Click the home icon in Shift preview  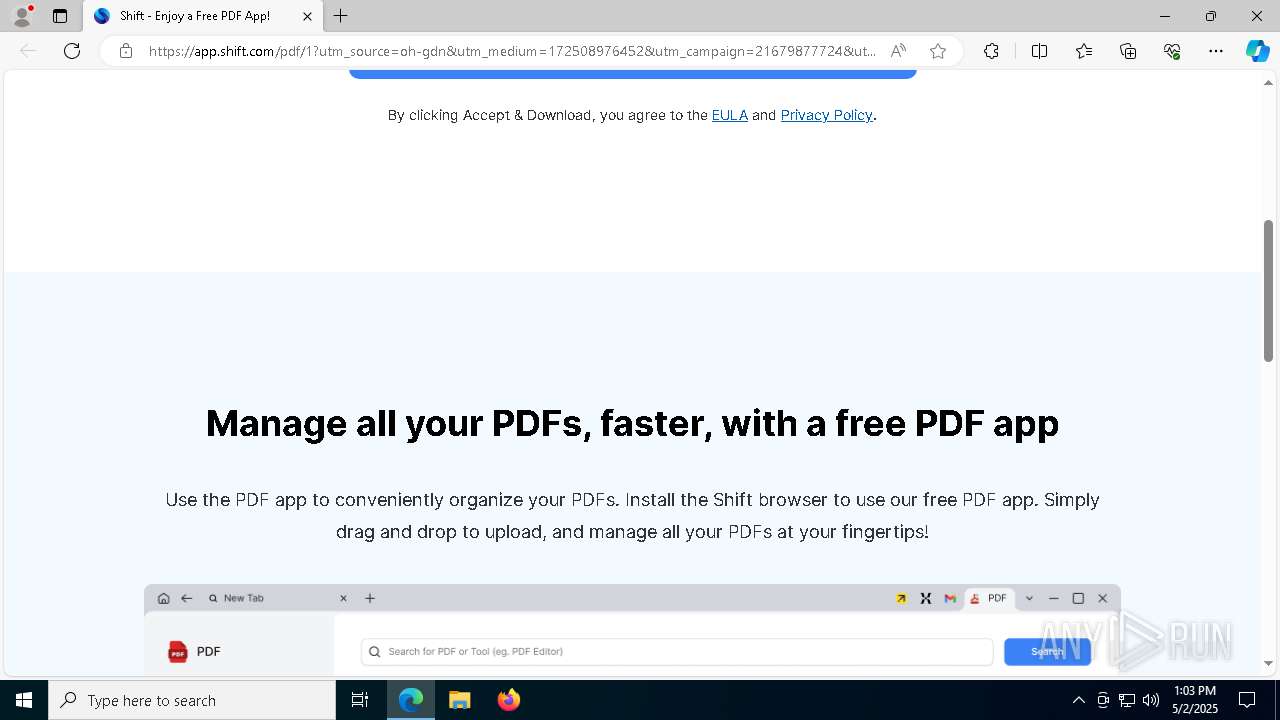point(164,598)
